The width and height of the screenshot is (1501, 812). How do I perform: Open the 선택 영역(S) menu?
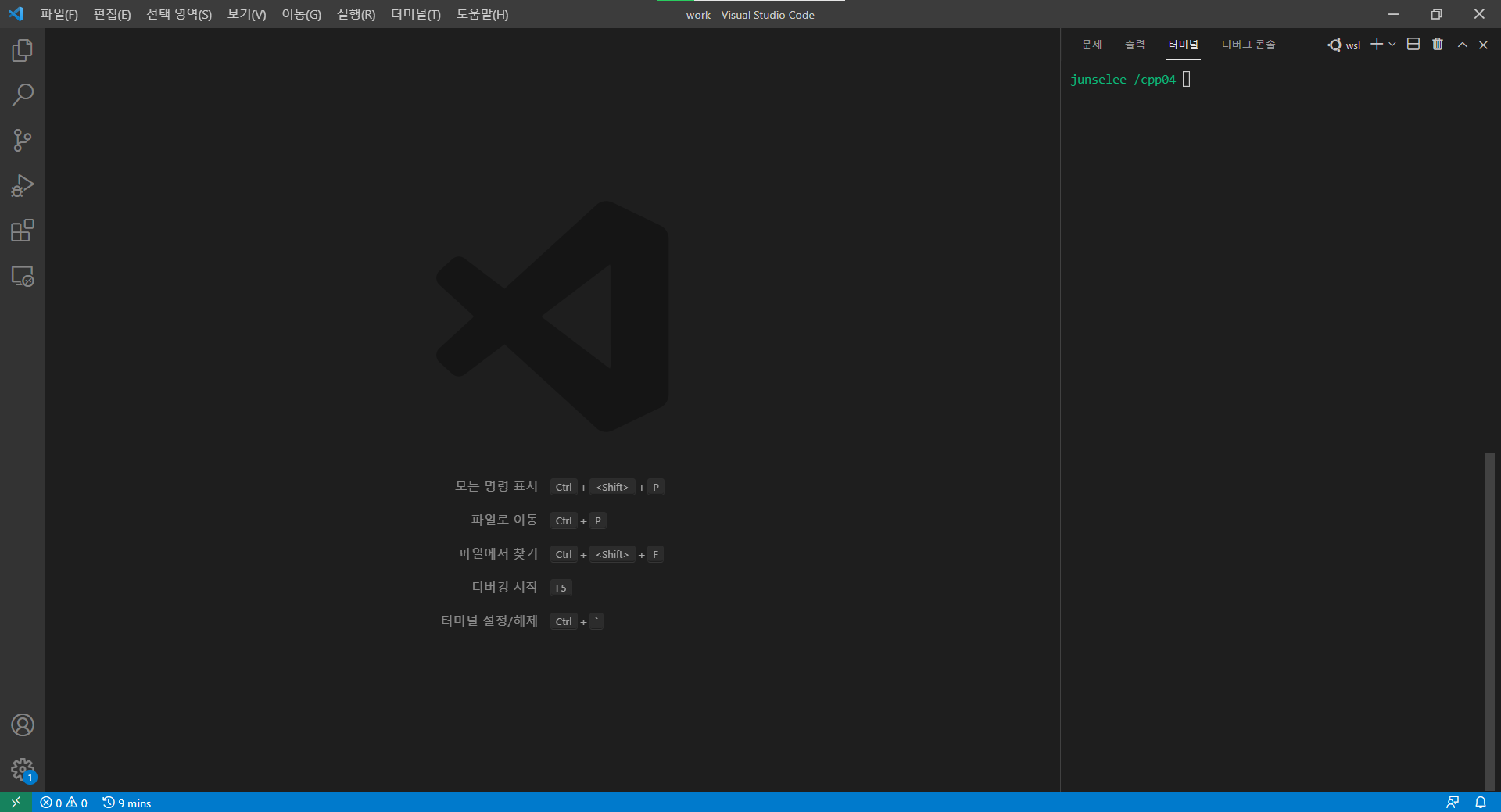[x=179, y=14]
